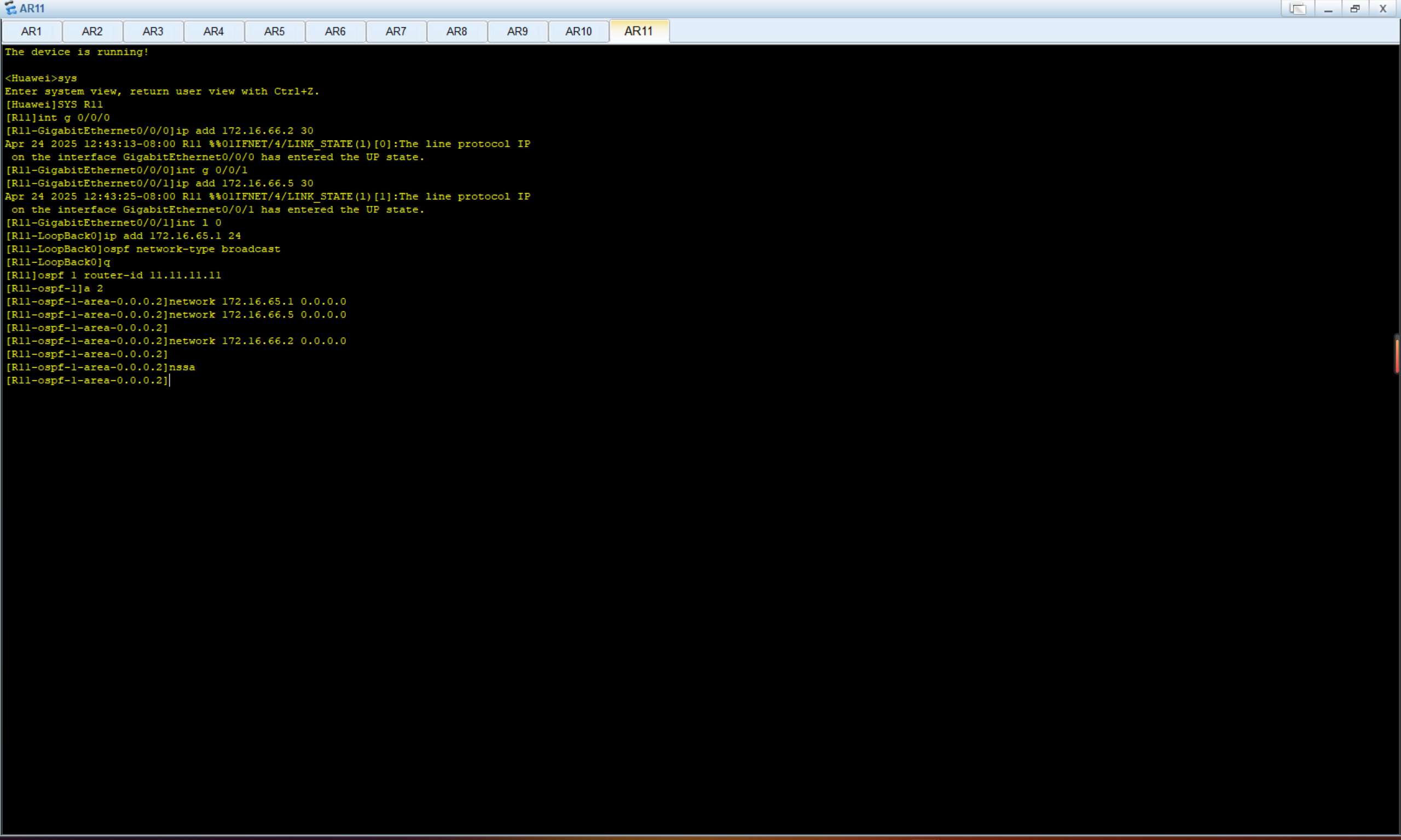Select the AR10 tab
The image size is (1401, 840).
pos(578,31)
